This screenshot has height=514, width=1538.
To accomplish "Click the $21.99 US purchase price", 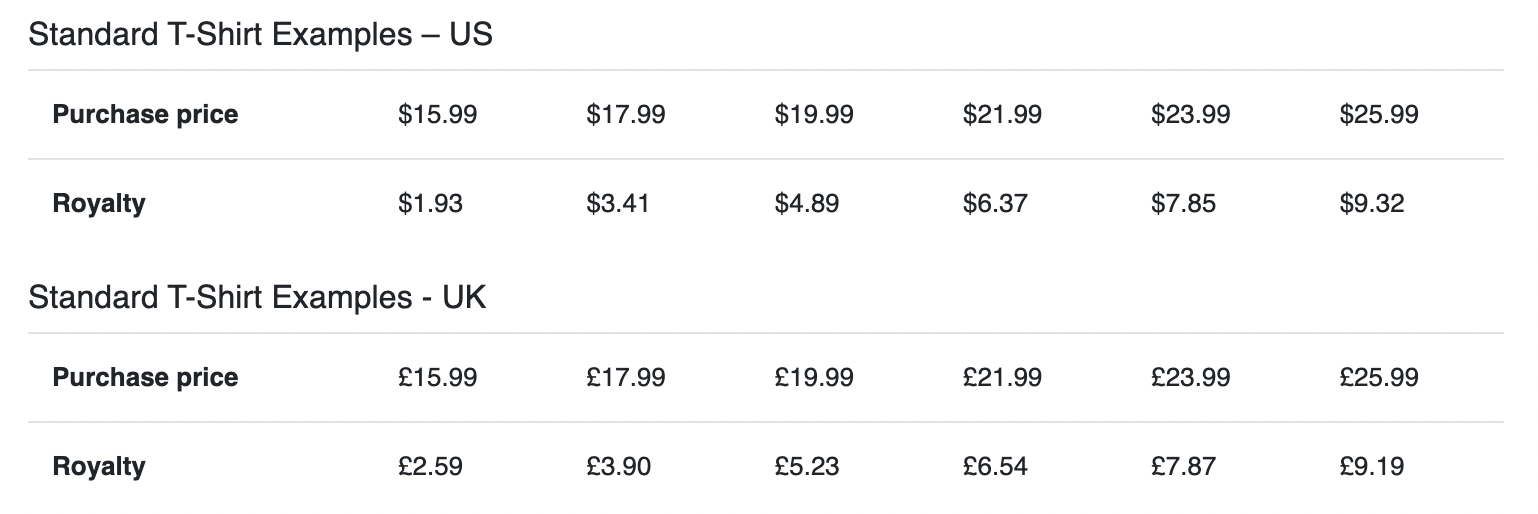I will click(1002, 114).
